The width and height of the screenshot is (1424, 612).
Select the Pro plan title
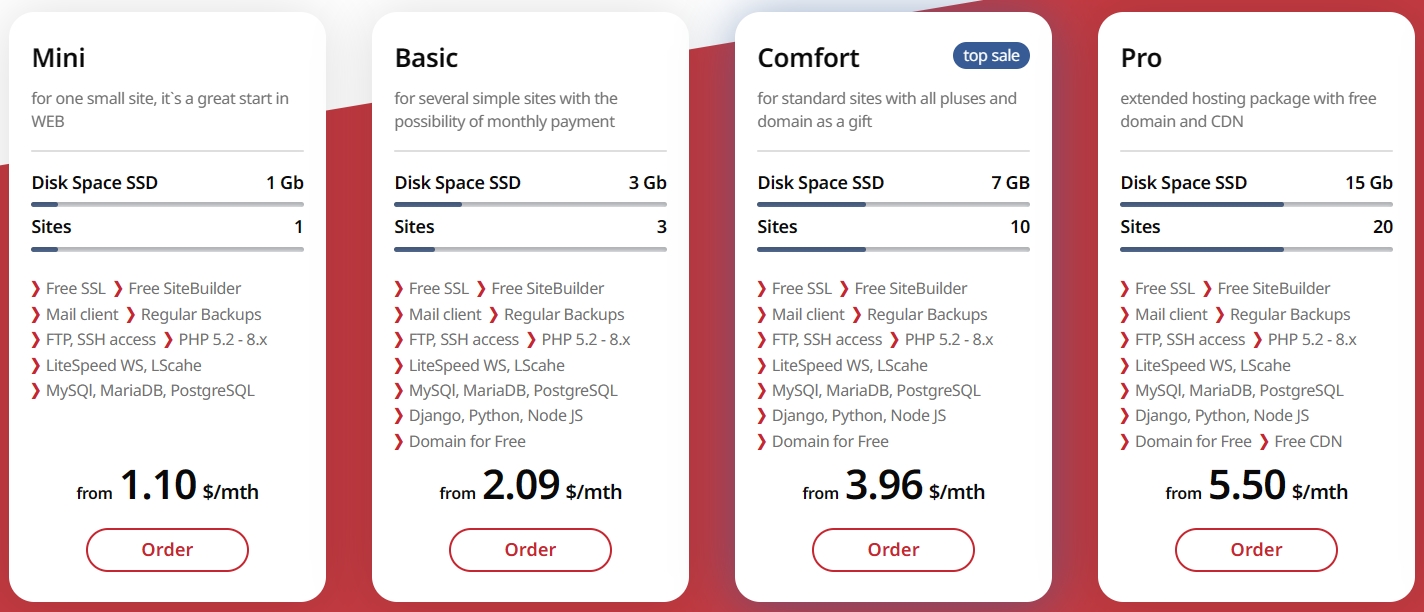[x=1141, y=58]
